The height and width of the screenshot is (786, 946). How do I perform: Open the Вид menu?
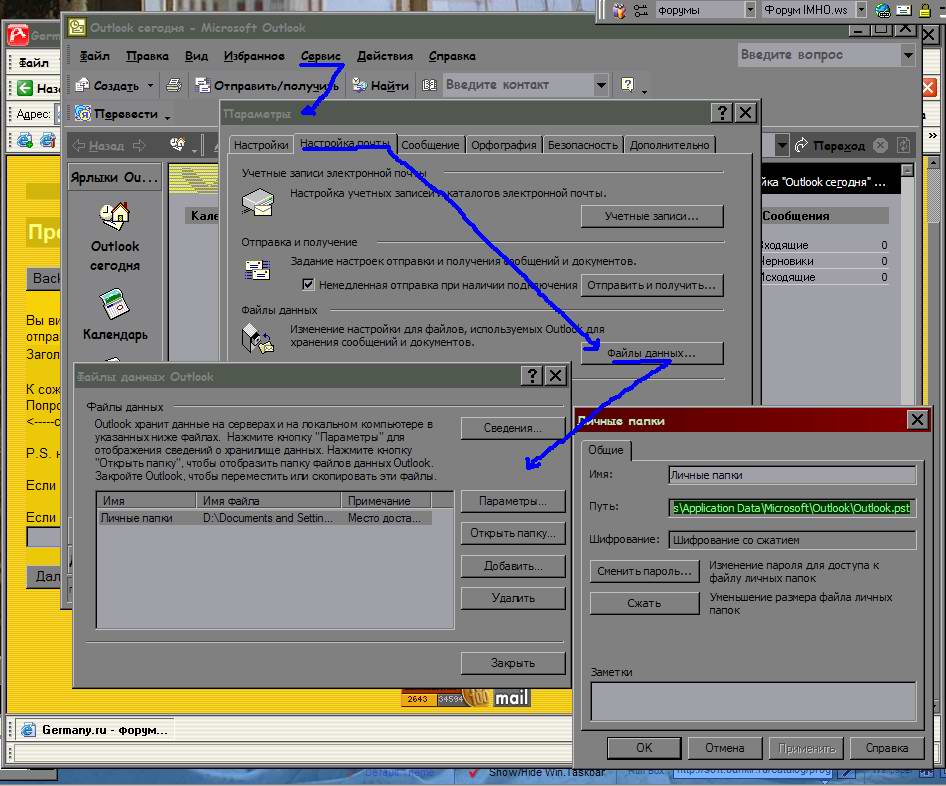click(x=196, y=56)
